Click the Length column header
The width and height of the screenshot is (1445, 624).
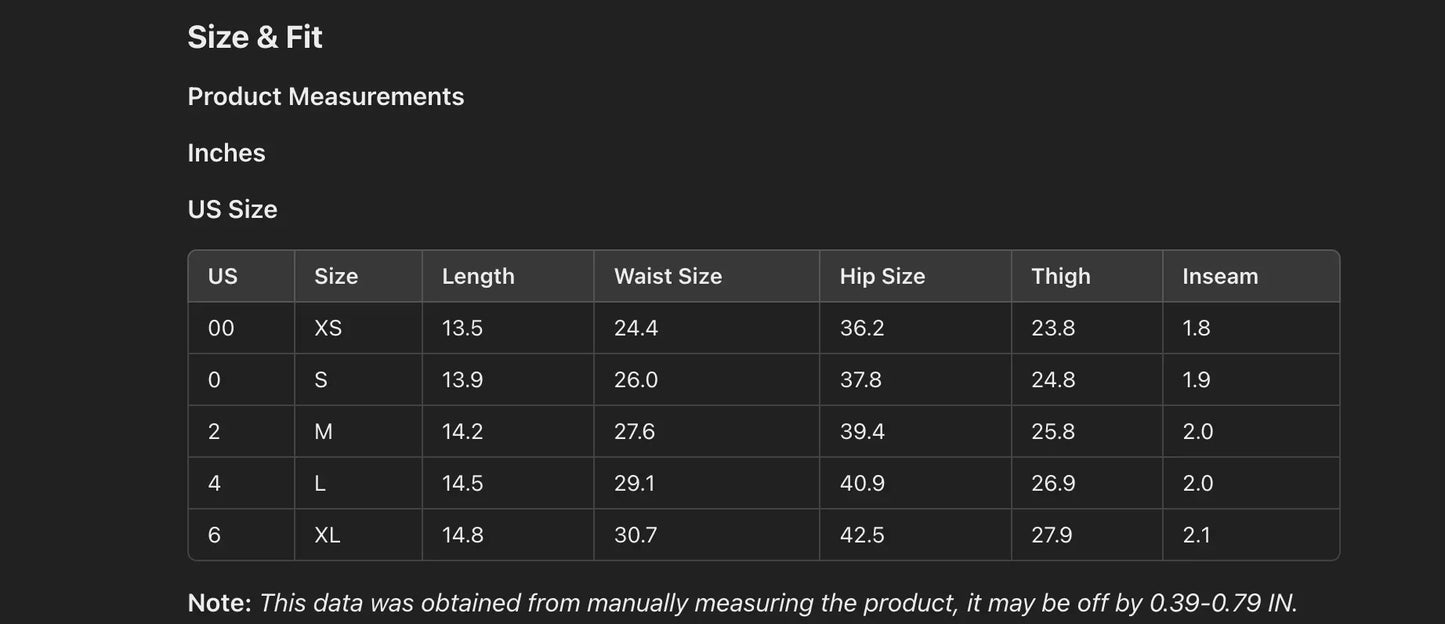click(478, 276)
